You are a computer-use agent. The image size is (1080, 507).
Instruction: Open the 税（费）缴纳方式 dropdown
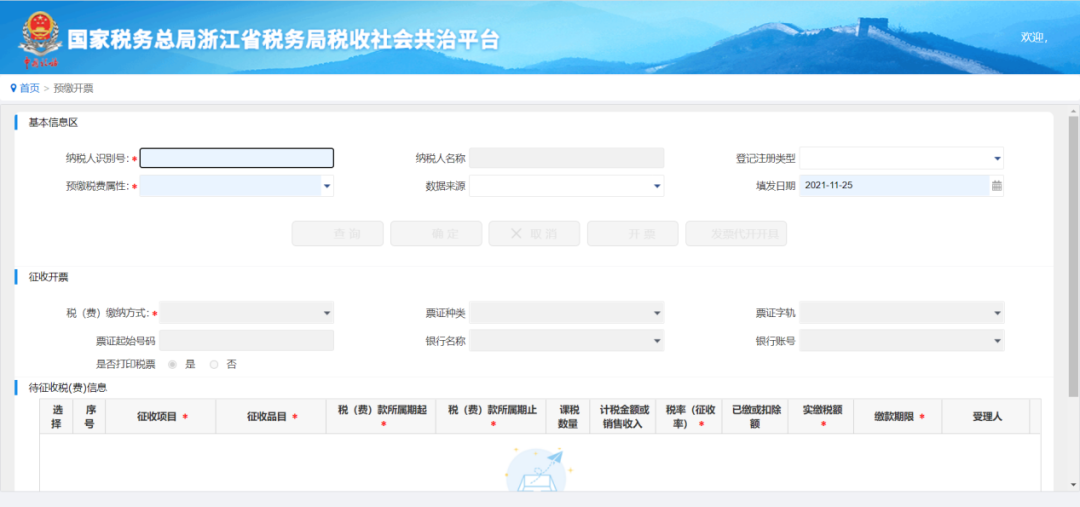pos(247,313)
